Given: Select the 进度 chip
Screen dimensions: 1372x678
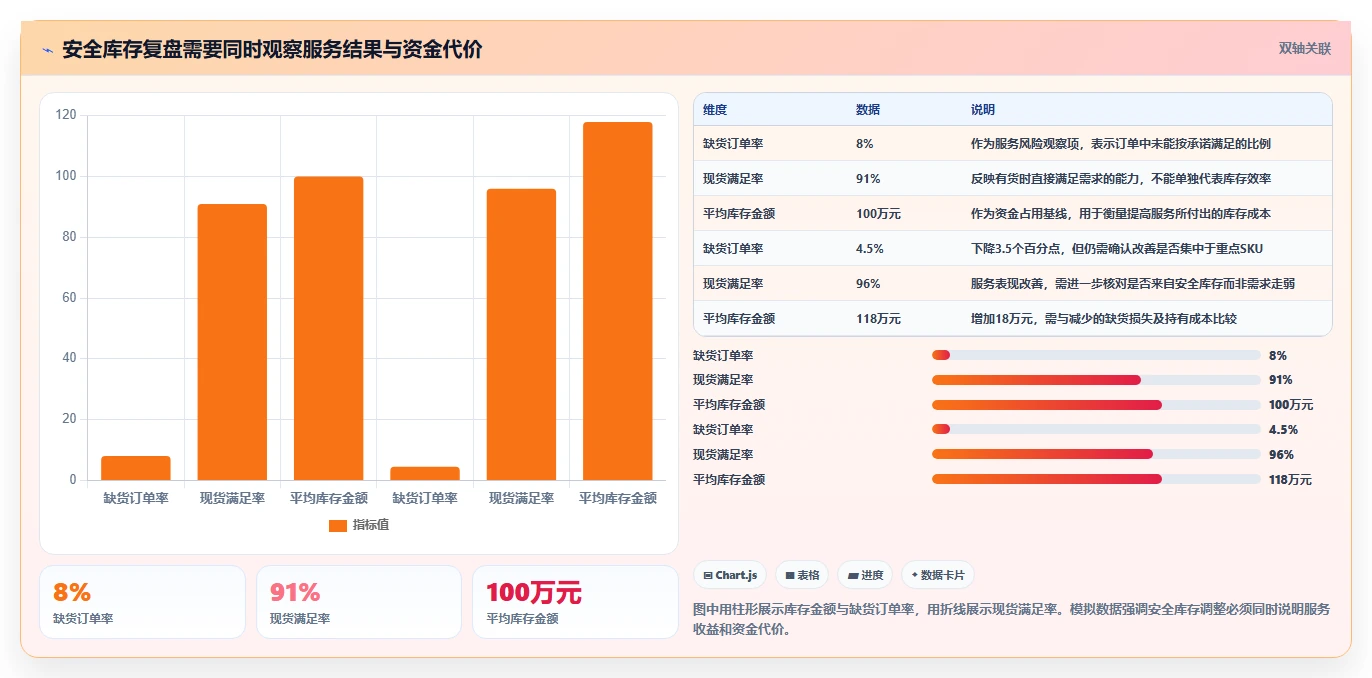Looking at the screenshot, I should (865, 575).
